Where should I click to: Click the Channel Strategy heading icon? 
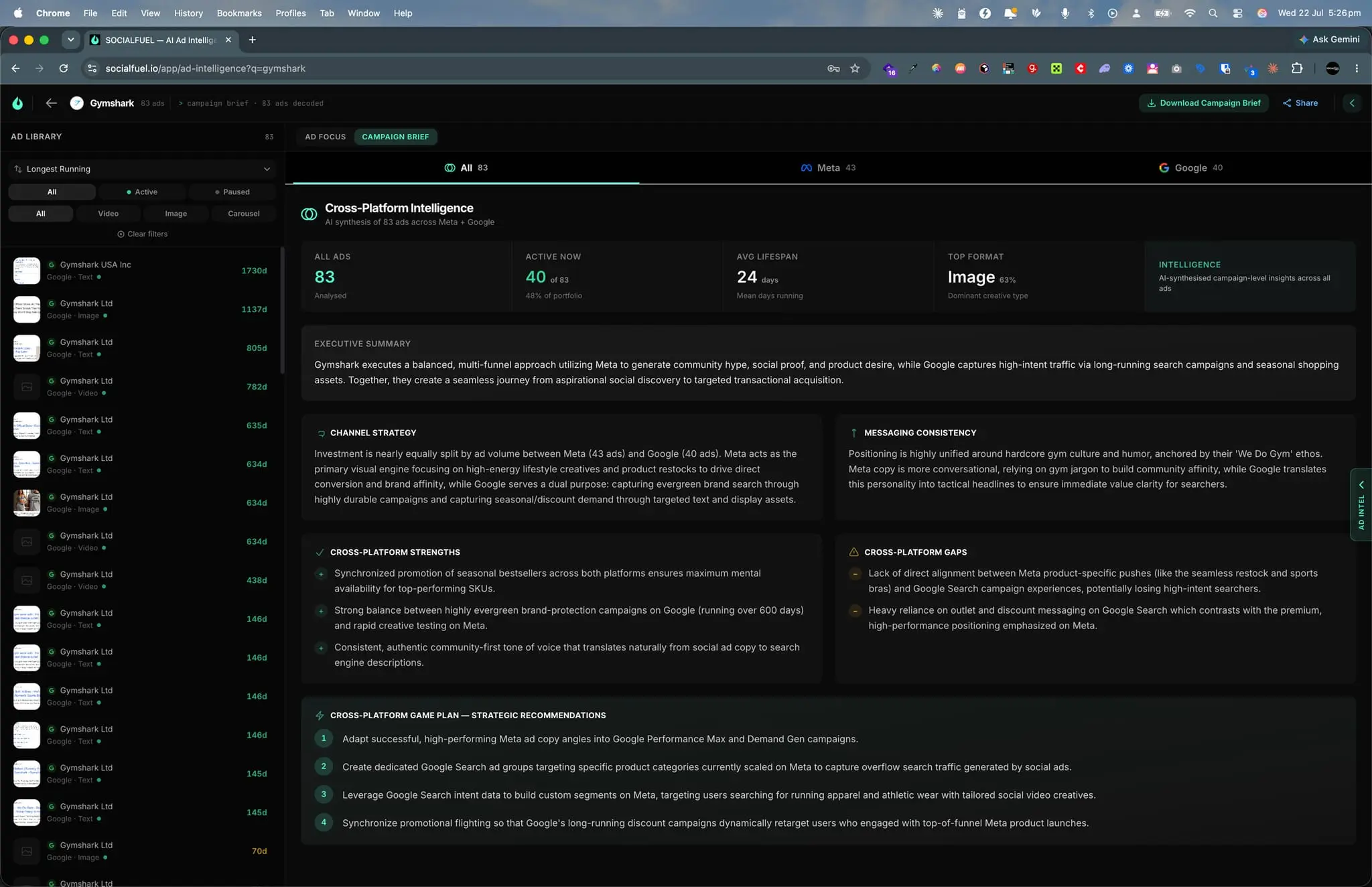[321, 433]
